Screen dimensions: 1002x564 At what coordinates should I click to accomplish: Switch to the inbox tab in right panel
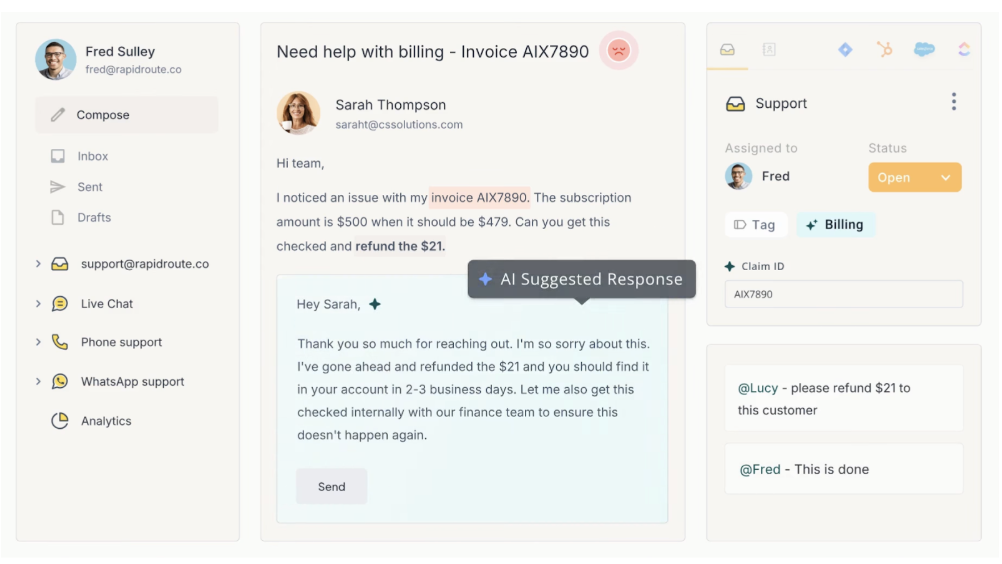(727, 49)
